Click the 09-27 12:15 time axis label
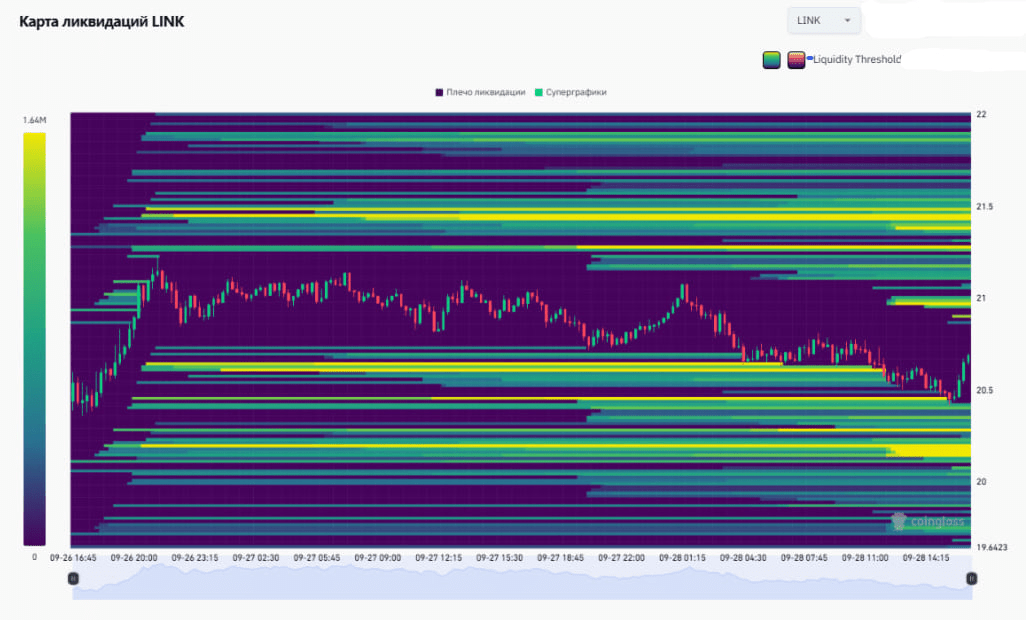This screenshot has height=620, width=1026. click(441, 557)
